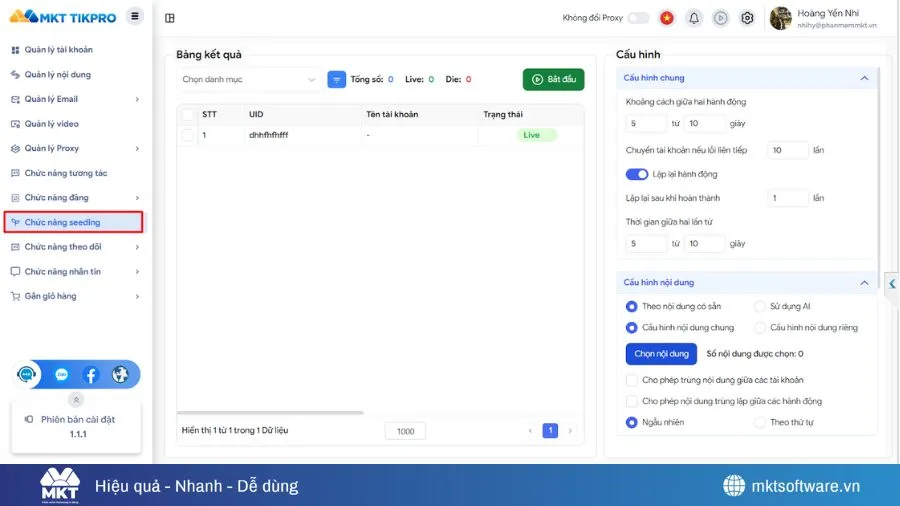900x506 pixels.
Task: Click the Lặp lại sau khi hoàn thành field
Action: pyautogui.click(x=788, y=198)
